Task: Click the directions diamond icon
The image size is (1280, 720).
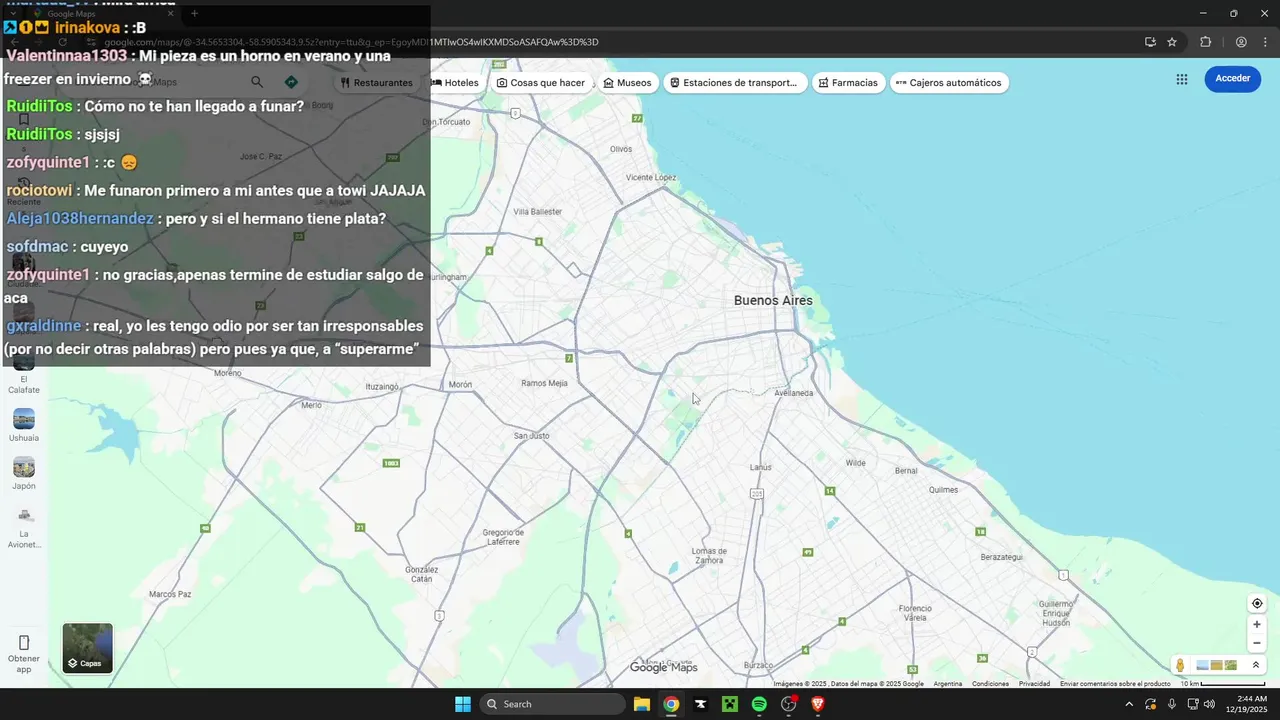Action: (291, 82)
